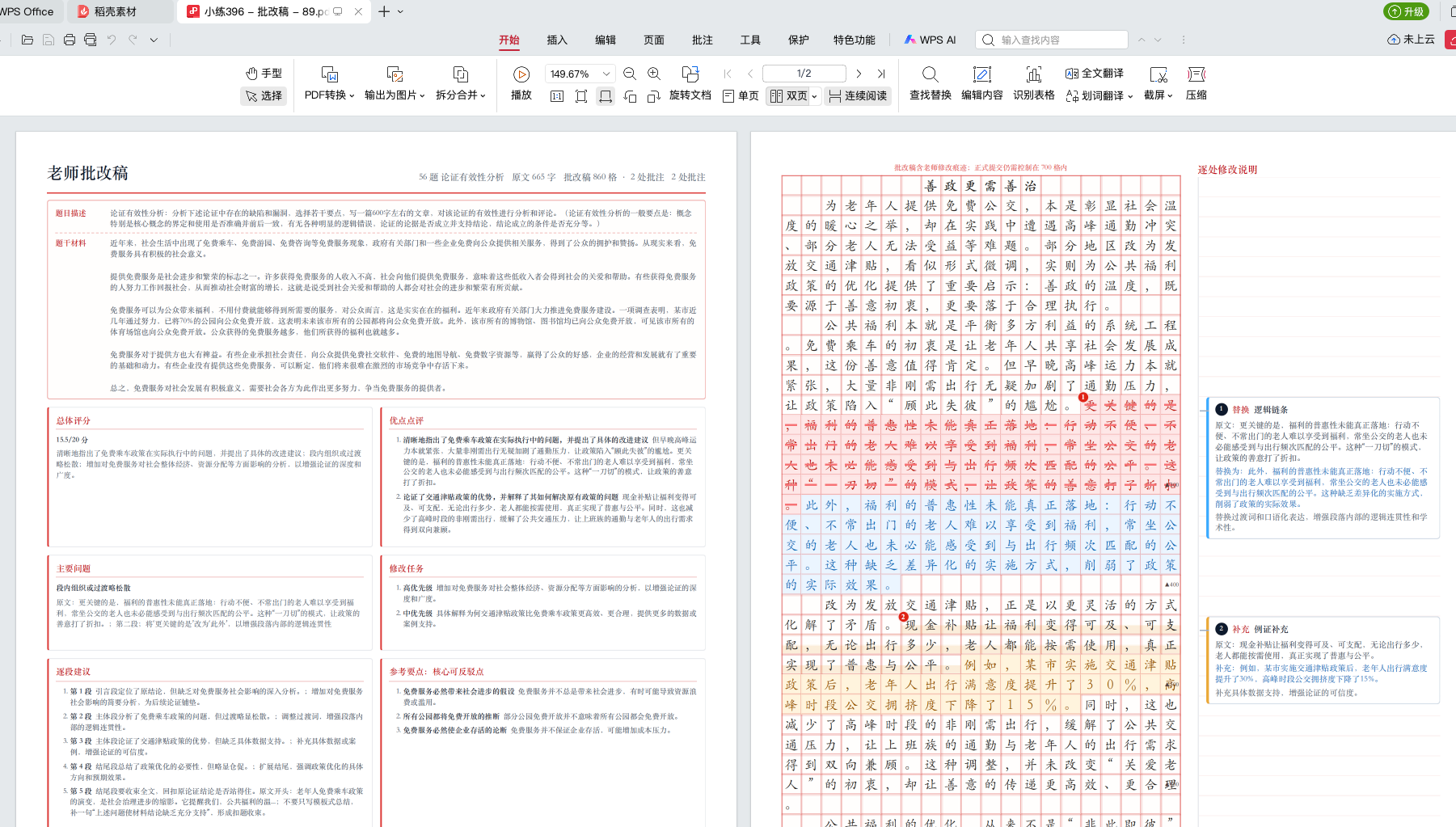Image resolution: width=1456 pixels, height=827 pixels.
Task: Click the page number field 1/2
Action: (804, 74)
